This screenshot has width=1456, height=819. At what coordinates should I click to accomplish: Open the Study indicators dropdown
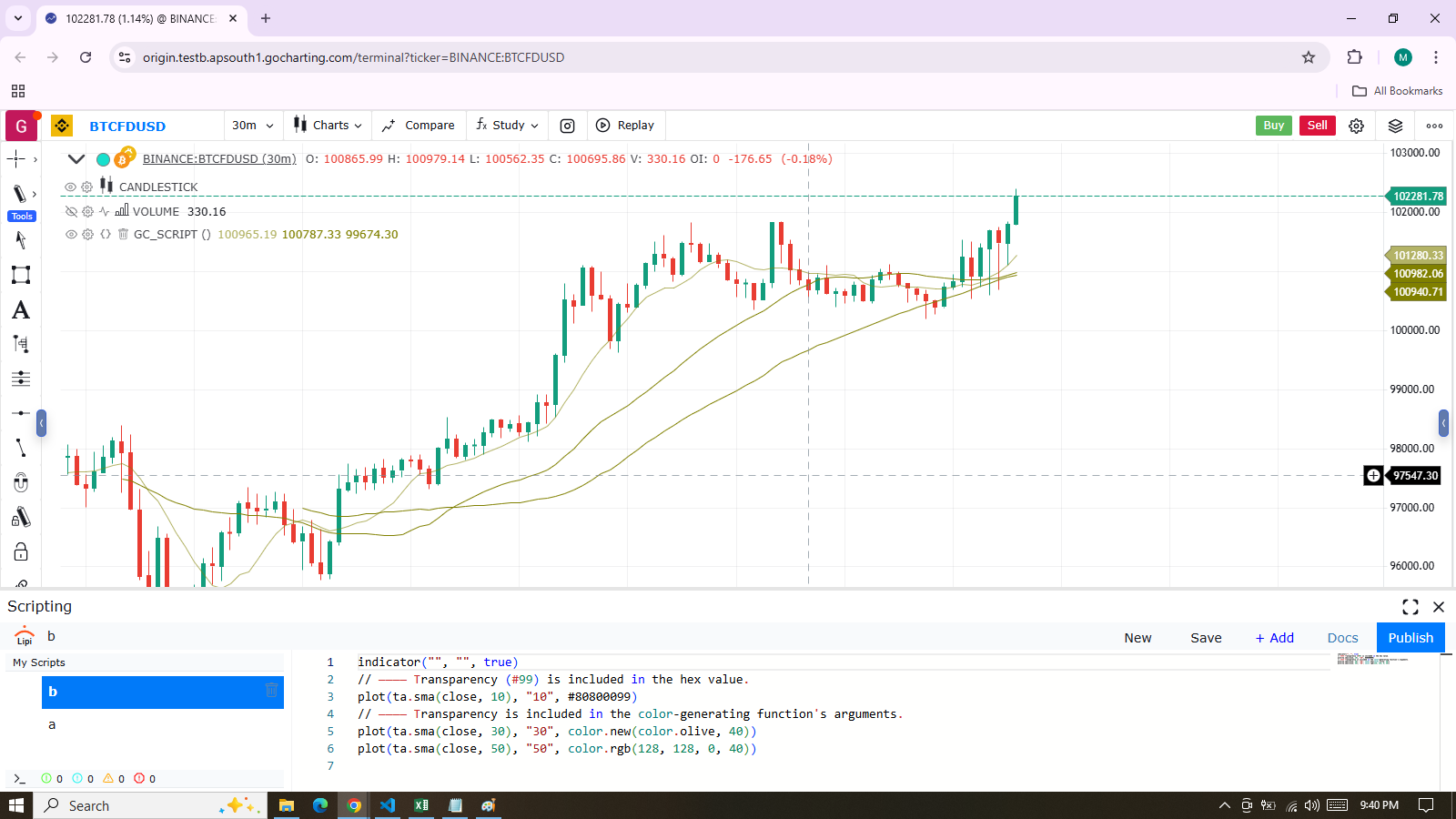tap(508, 126)
